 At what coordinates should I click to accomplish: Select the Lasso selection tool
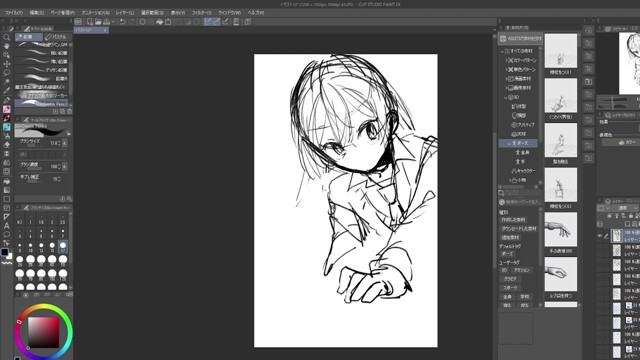click(7, 73)
